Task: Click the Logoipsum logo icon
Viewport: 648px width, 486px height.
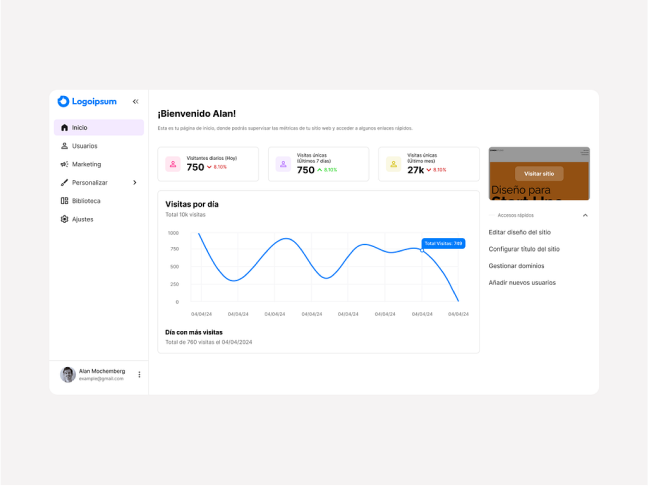Action: (x=63, y=101)
